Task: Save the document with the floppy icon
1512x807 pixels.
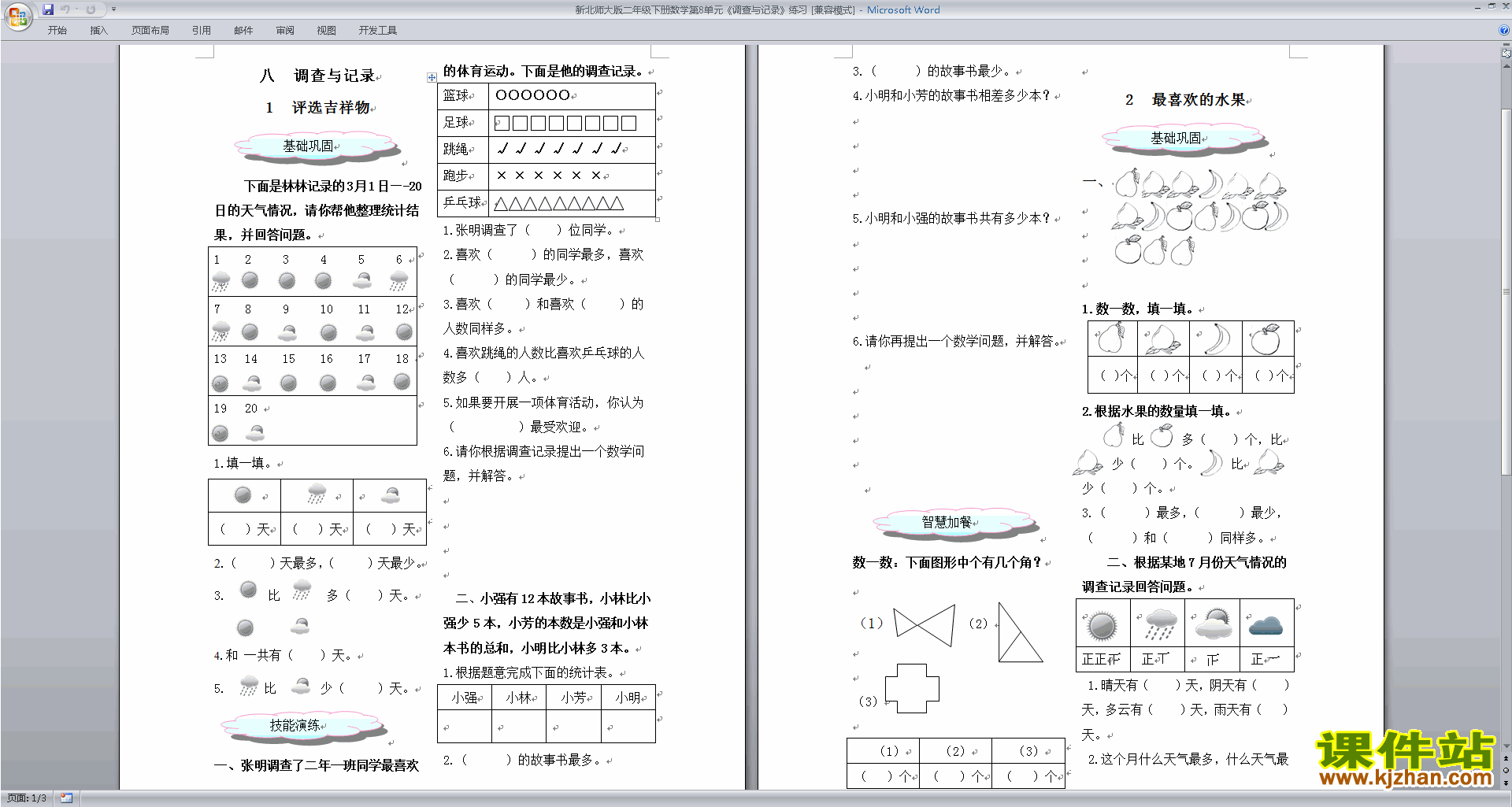Action: pyautogui.click(x=48, y=9)
